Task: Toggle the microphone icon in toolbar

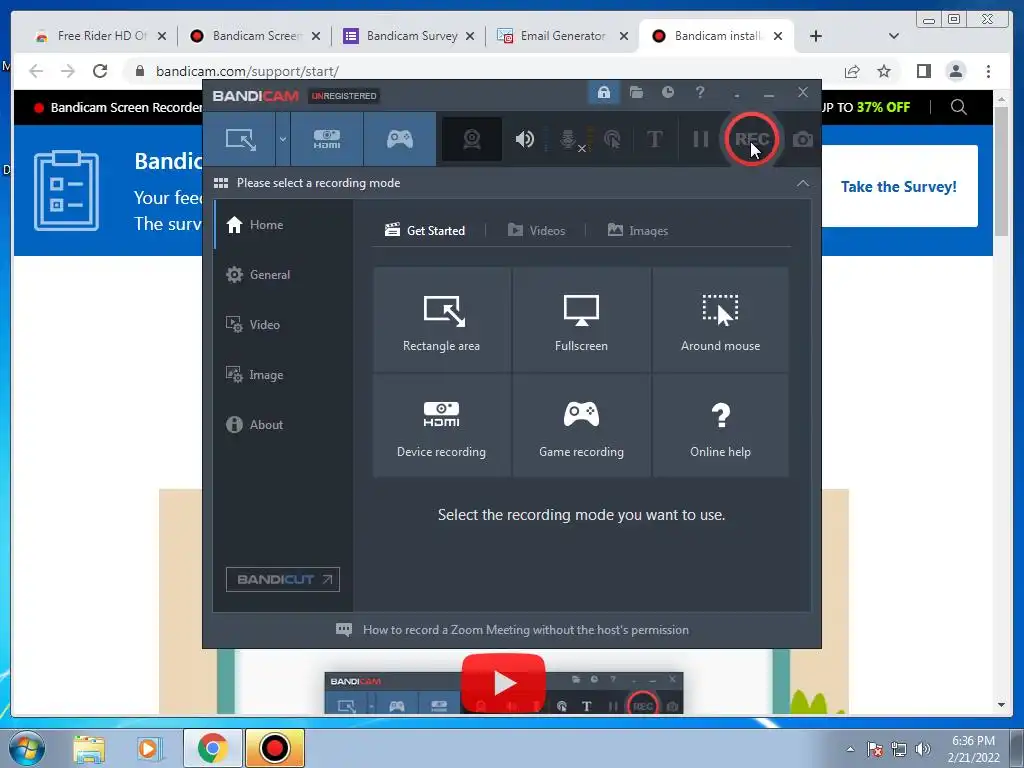Action: click(x=569, y=139)
